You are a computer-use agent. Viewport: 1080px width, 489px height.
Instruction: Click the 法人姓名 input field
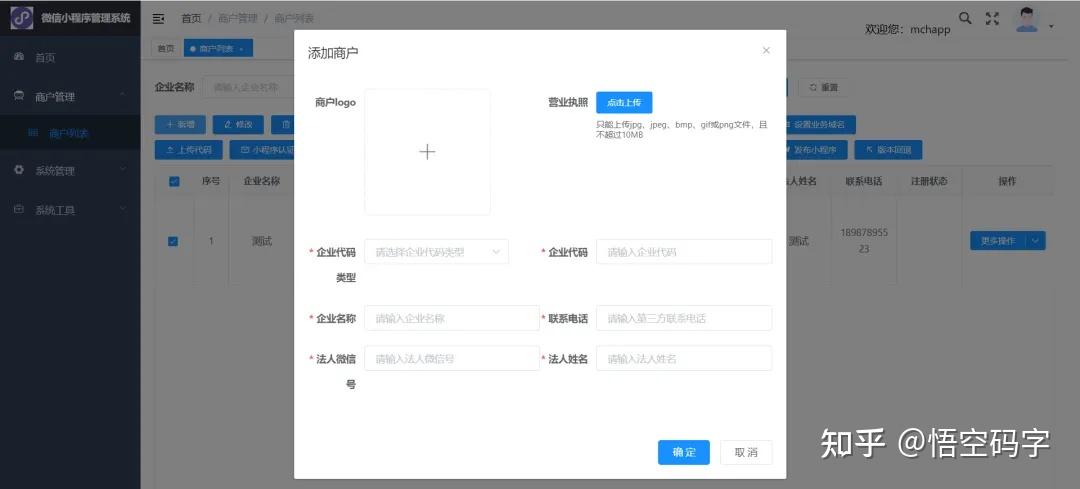[684, 359]
